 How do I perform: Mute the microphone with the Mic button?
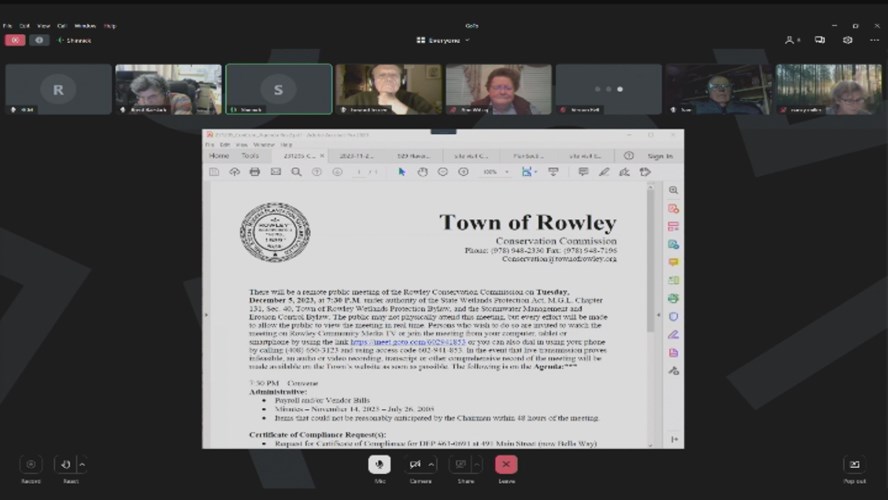point(379,464)
